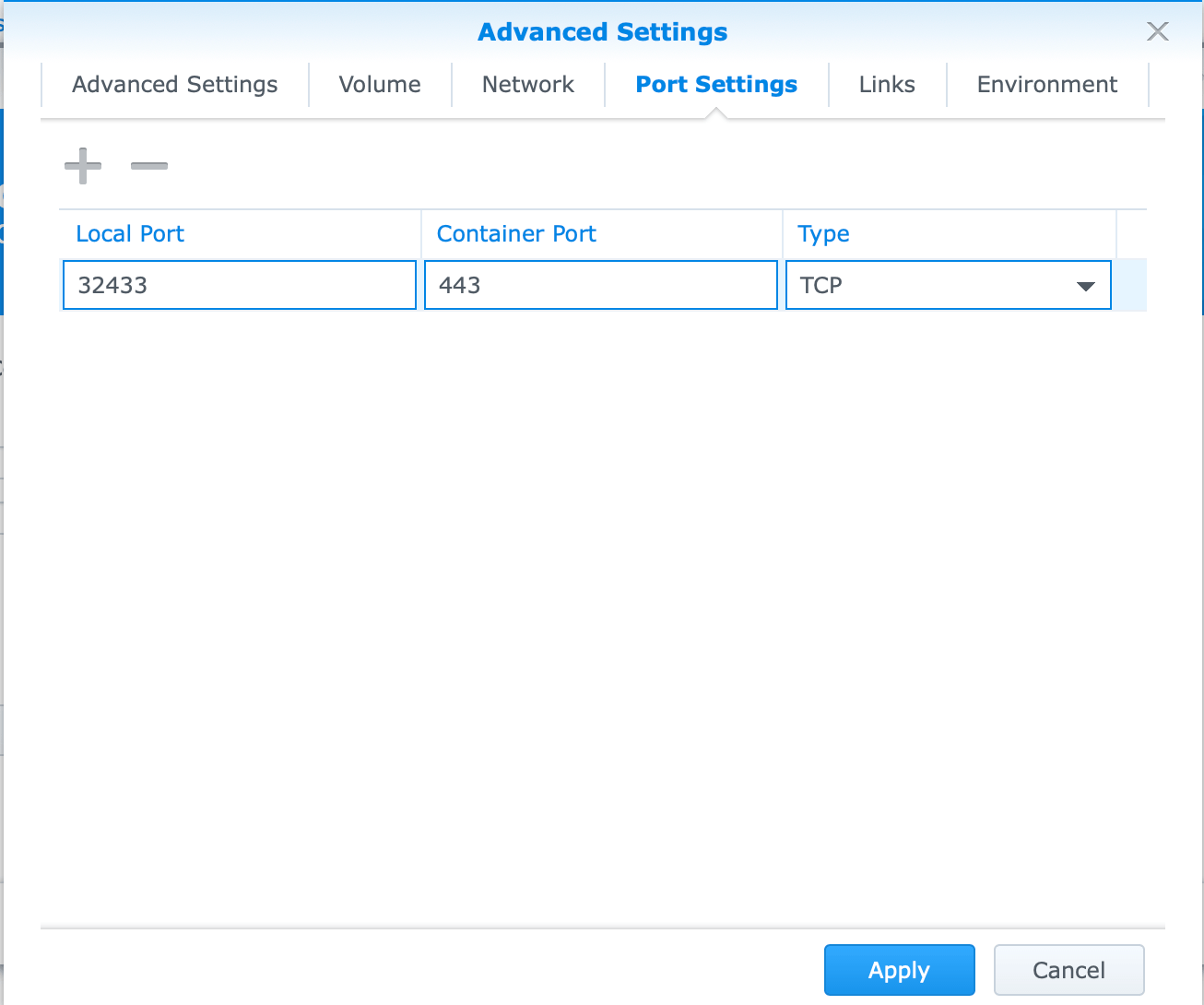Click the Advanced Settings dialog title

tap(602, 31)
